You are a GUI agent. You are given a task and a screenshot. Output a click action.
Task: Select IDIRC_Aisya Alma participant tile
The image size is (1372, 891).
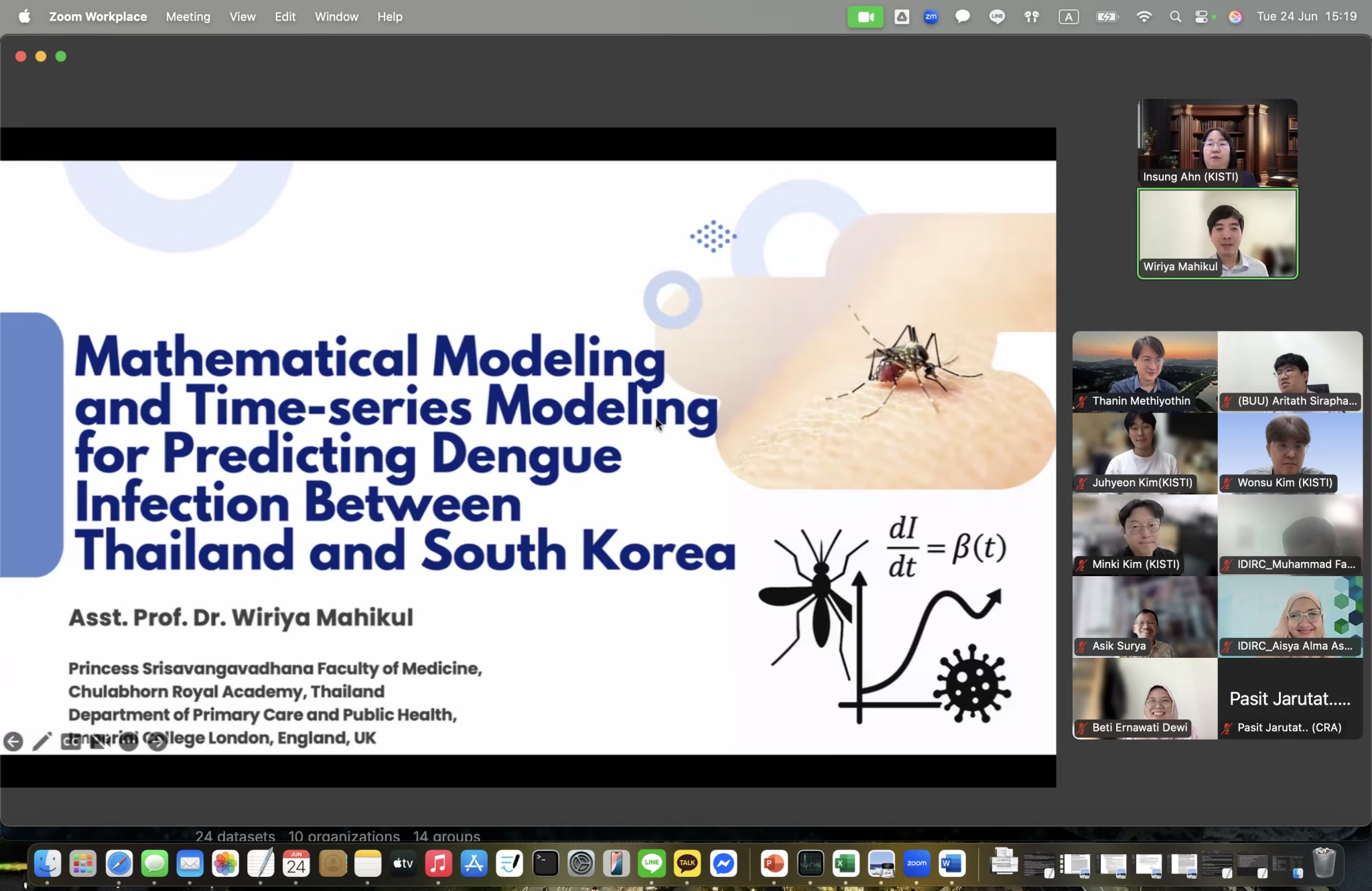(1290, 616)
